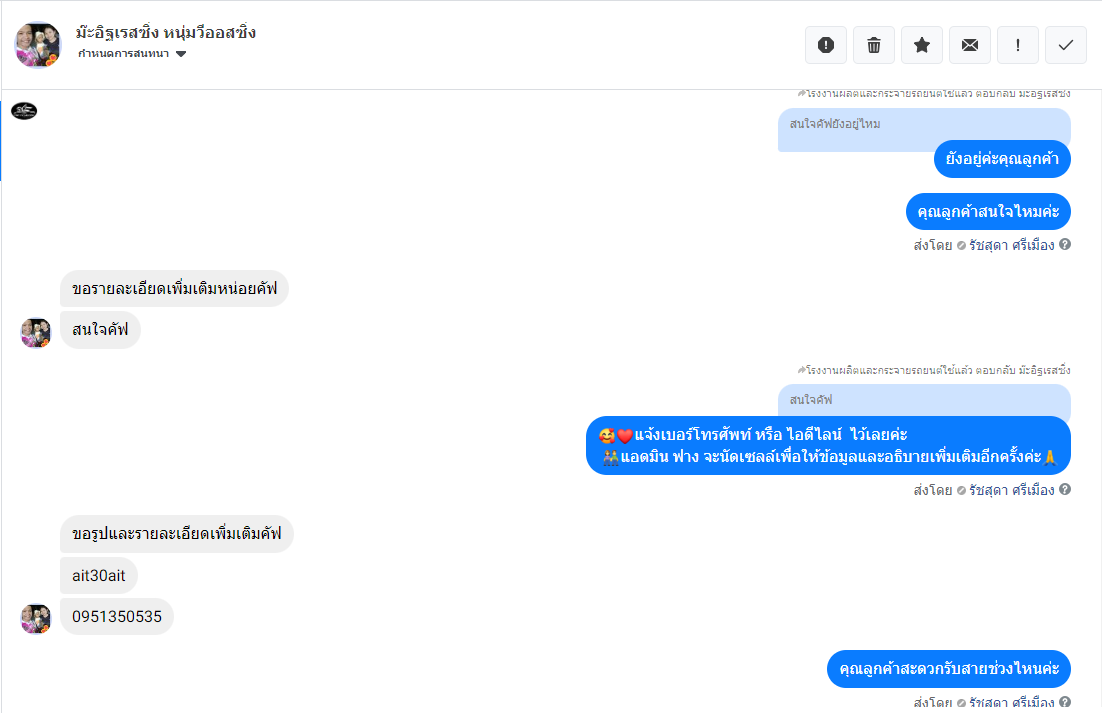Viewport: 1102px width, 713px height.
Task: Click help icon under the แจ้งเบอร์โทรศัพท์ message
Action: [x=1065, y=490]
